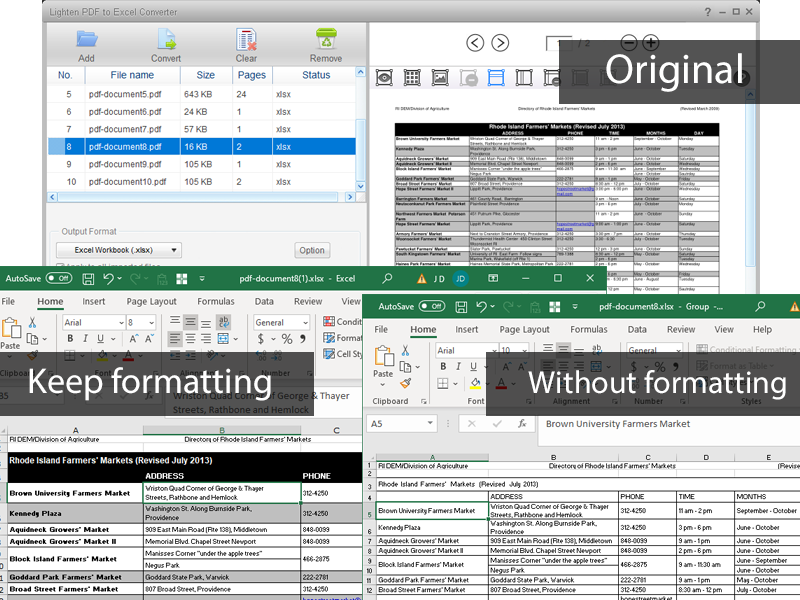Screen dimensions: 800x600
Task: Click the Clear list icon in the converter
Action: (x=246, y=40)
